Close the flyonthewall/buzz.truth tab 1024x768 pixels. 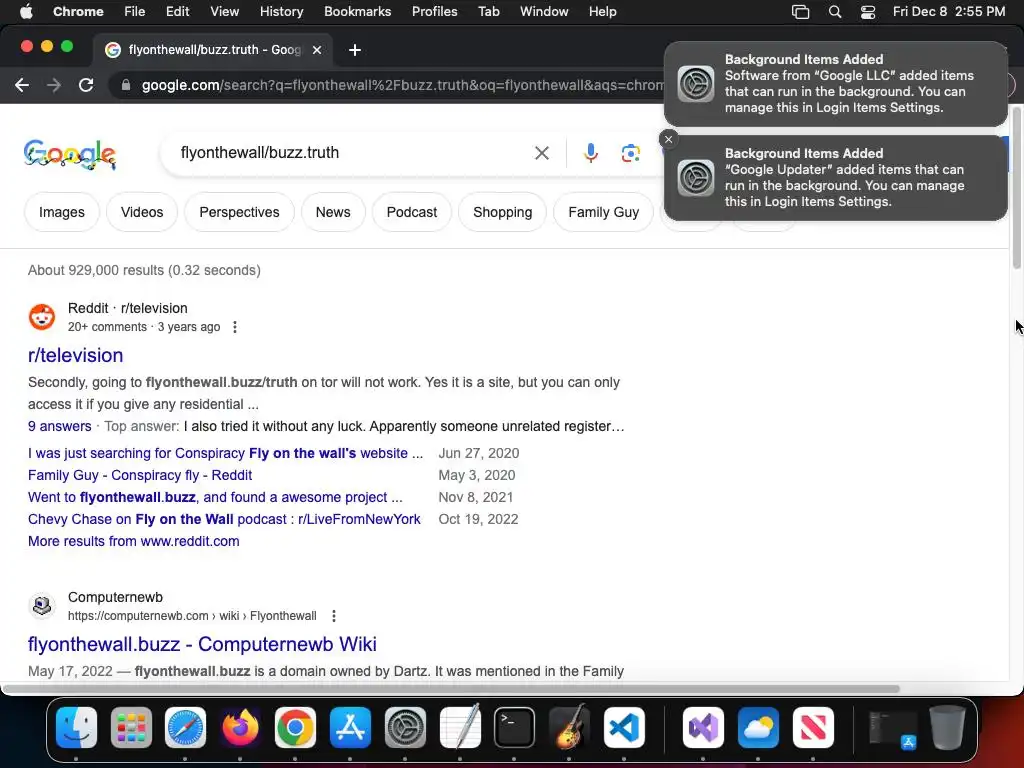pyautogui.click(x=317, y=50)
